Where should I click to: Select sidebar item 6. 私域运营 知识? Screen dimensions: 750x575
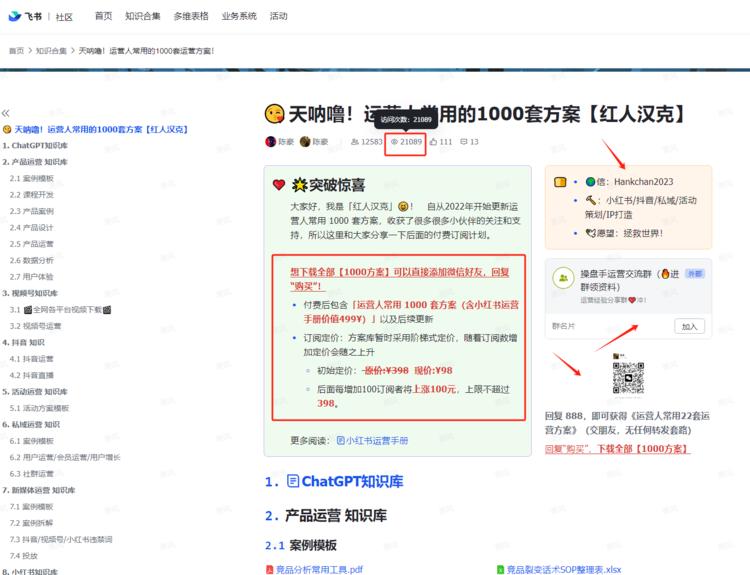click(x=31, y=425)
